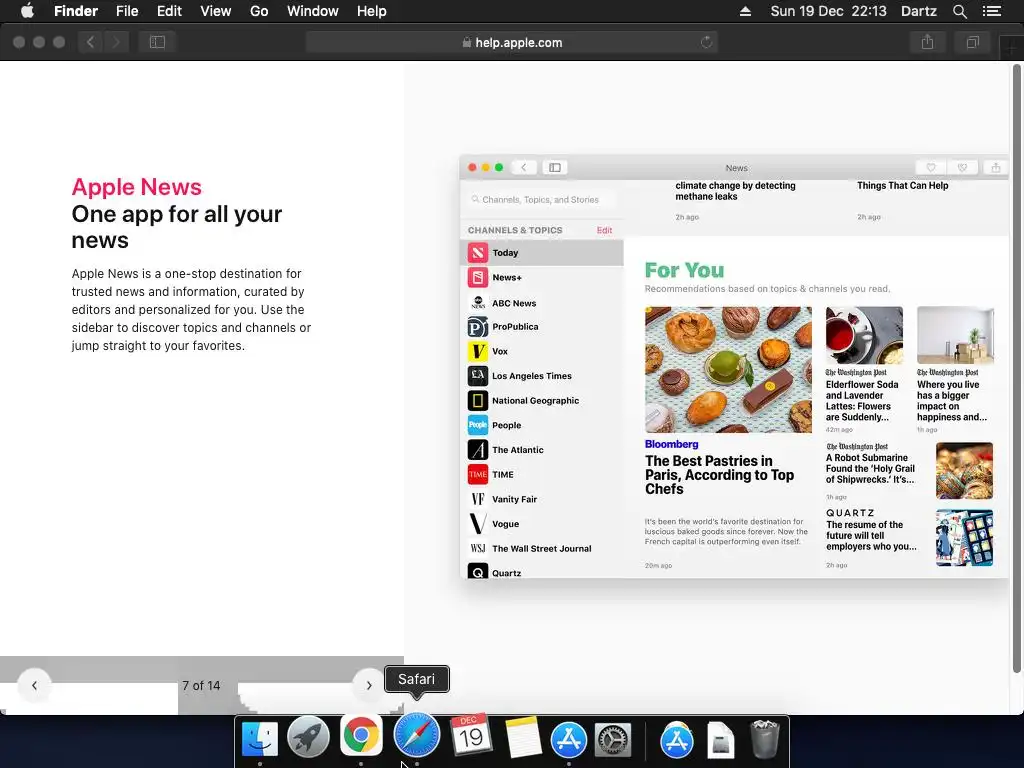Select News+ in sidebar
Screen dimensions: 1024x768
[x=541, y=278]
